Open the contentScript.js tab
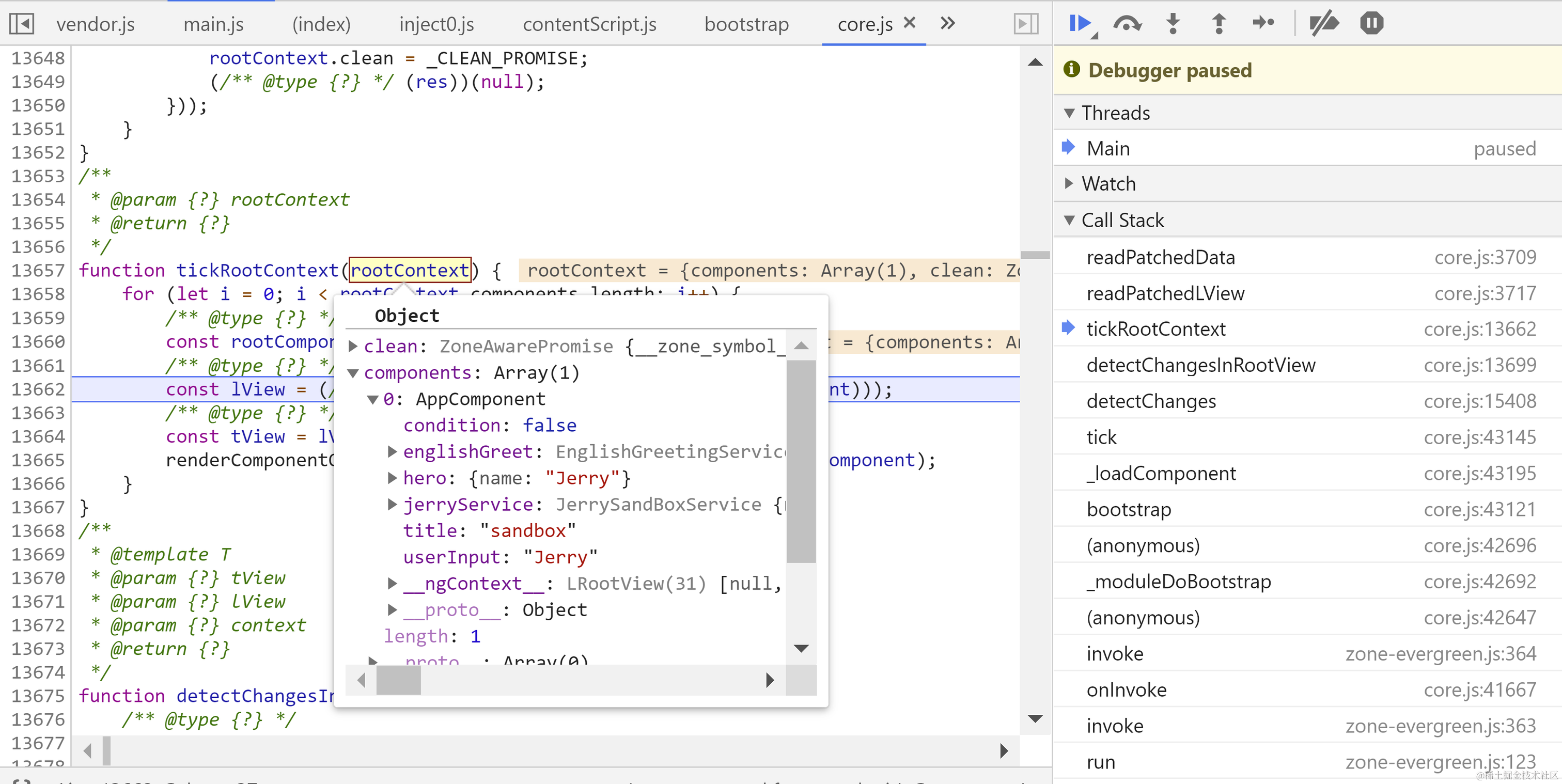This screenshot has width=1562, height=784. pyautogui.click(x=589, y=24)
